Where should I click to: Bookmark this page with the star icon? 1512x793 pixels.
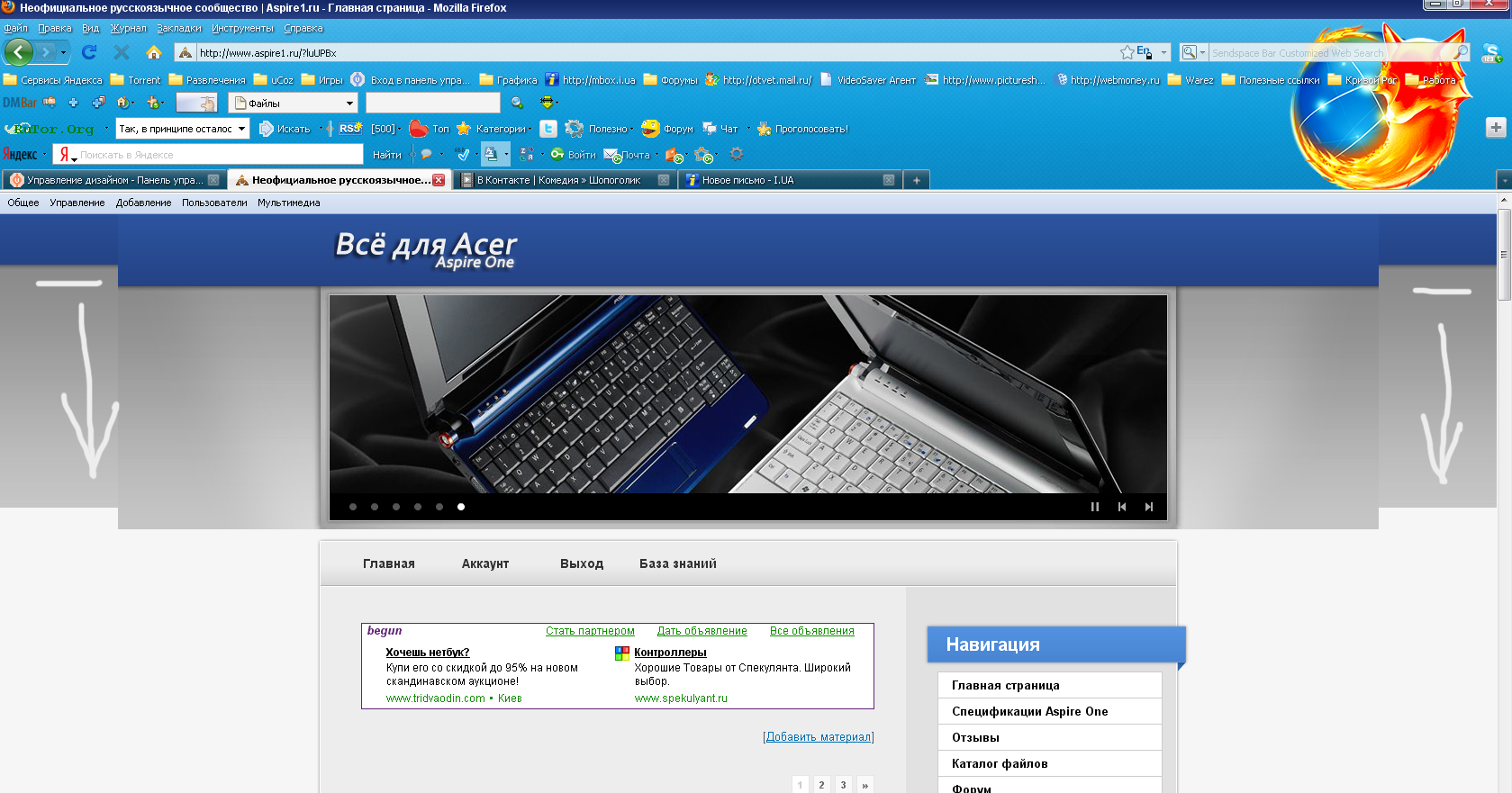coord(1127,52)
